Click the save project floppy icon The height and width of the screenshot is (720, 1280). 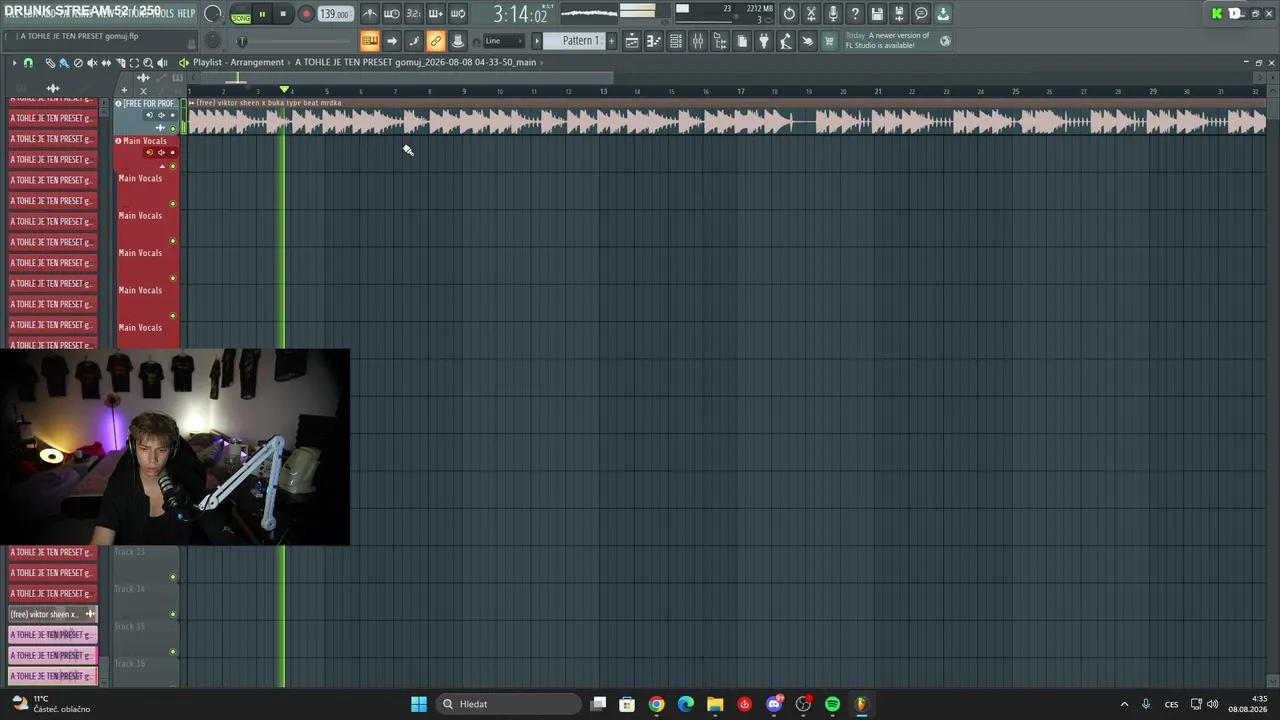[x=877, y=14]
